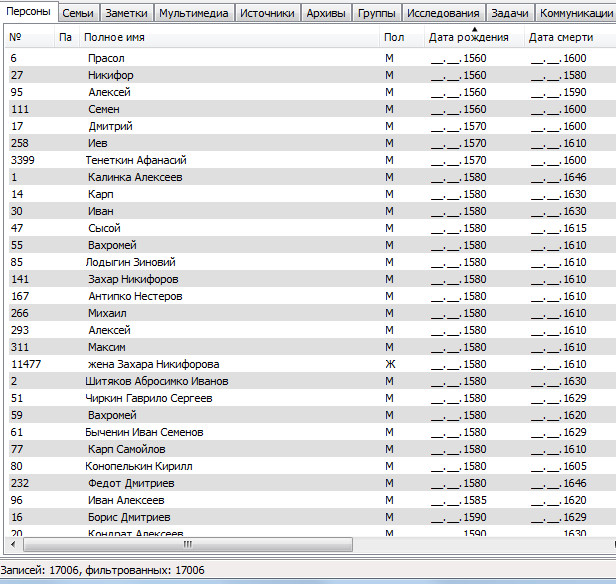Screen dimensions: 616x584
Task: Select the Конопелькин Кирилл row
Action: coord(310,467)
